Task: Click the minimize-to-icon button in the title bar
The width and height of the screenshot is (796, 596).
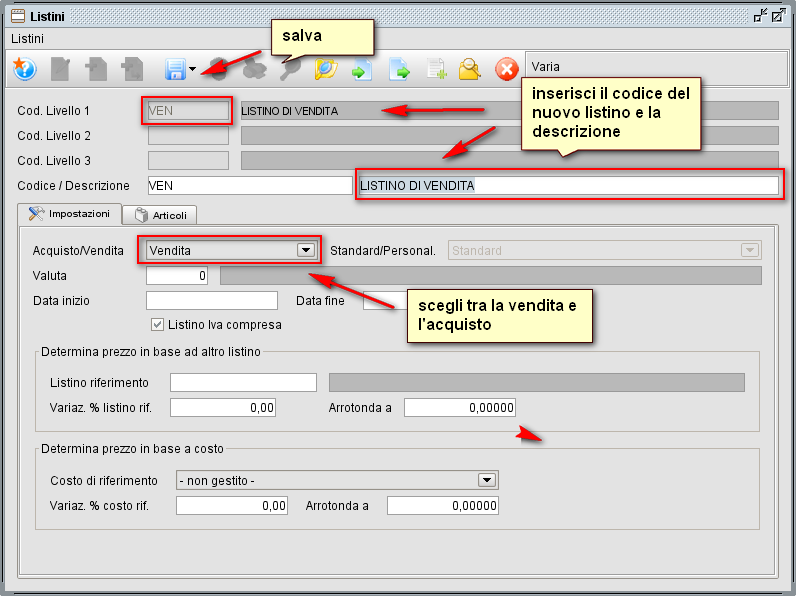Action: tap(760, 16)
